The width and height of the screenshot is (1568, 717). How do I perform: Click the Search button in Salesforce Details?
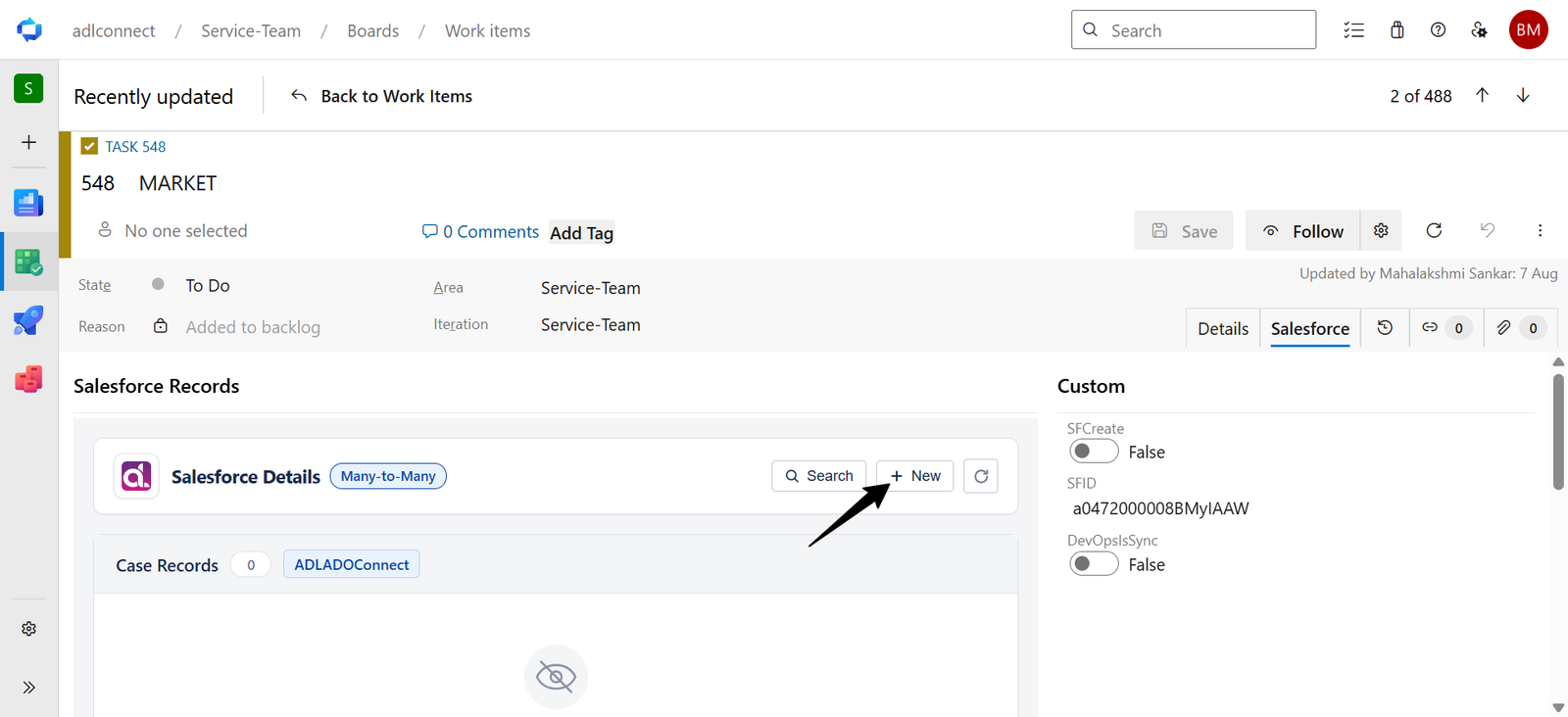819,476
